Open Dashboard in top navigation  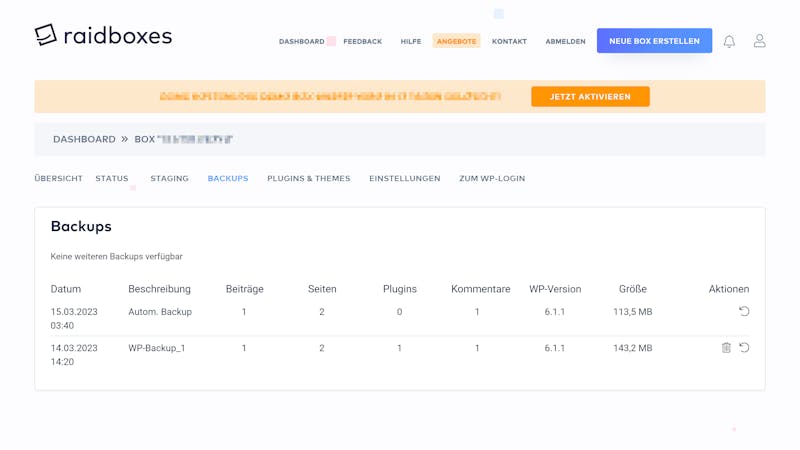pos(302,41)
